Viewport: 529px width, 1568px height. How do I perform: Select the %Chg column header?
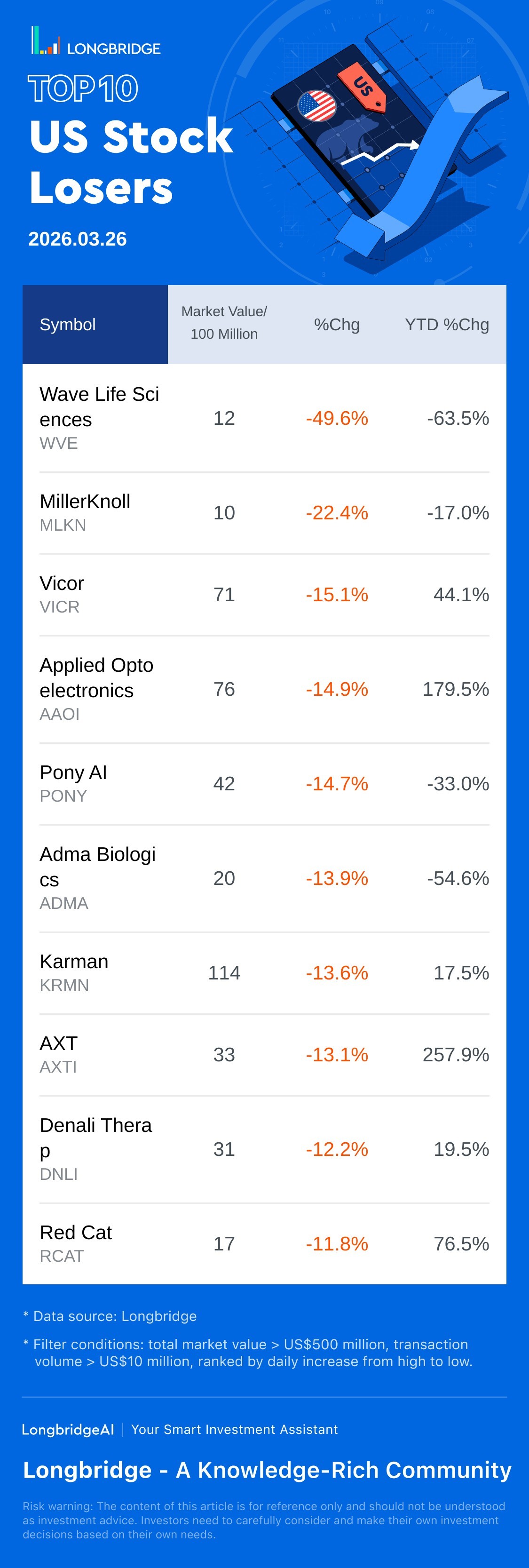click(337, 325)
